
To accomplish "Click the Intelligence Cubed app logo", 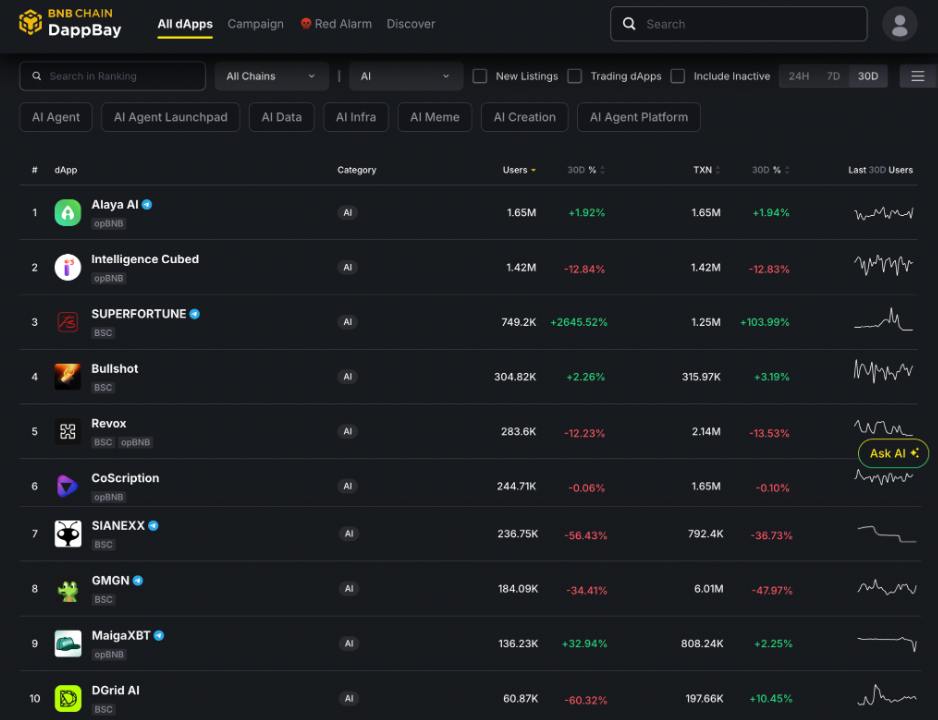I will click(x=68, y=267).
